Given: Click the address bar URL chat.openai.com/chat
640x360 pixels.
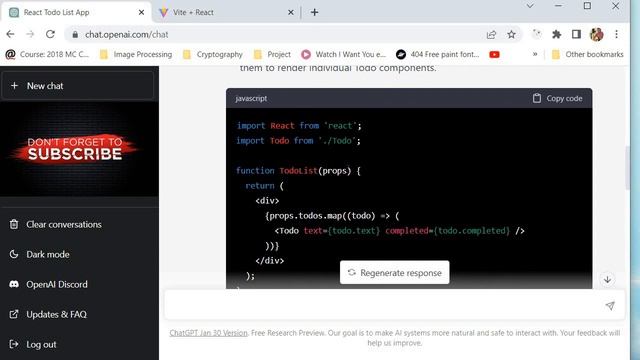Looking at the screenshot, I should (x=127, y=35).
